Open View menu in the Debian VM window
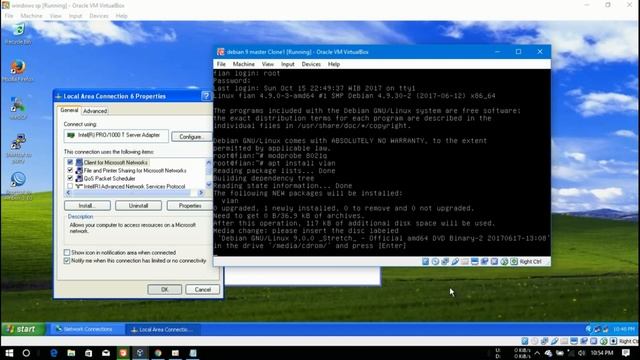 [268, 64]
